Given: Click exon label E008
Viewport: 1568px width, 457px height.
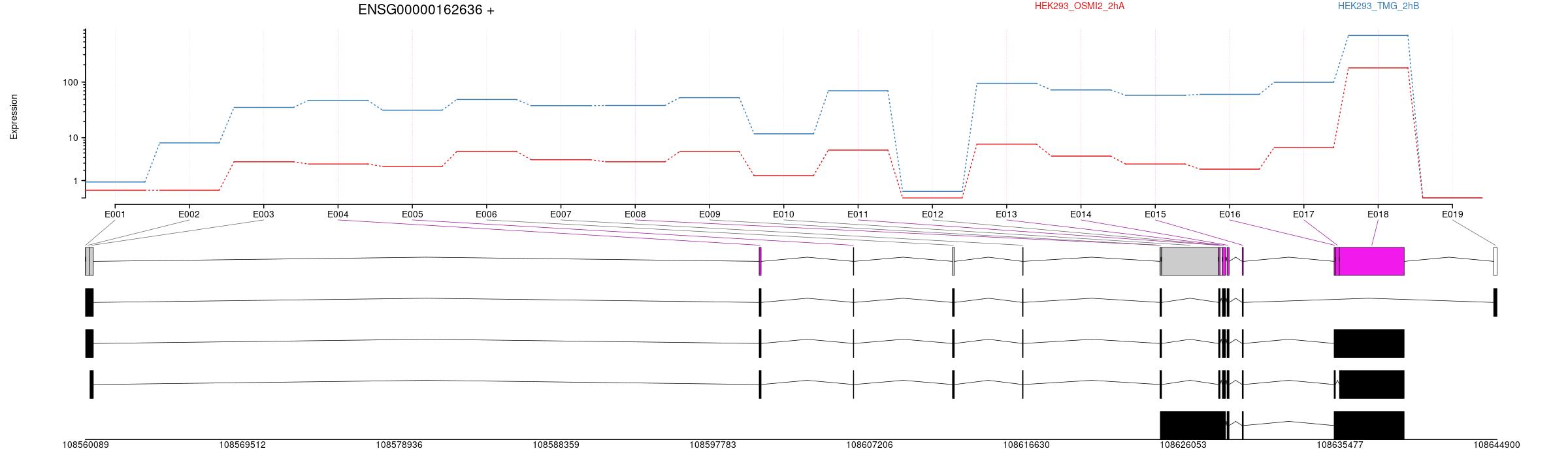Looking at the screenshot, I should [635, 214].
